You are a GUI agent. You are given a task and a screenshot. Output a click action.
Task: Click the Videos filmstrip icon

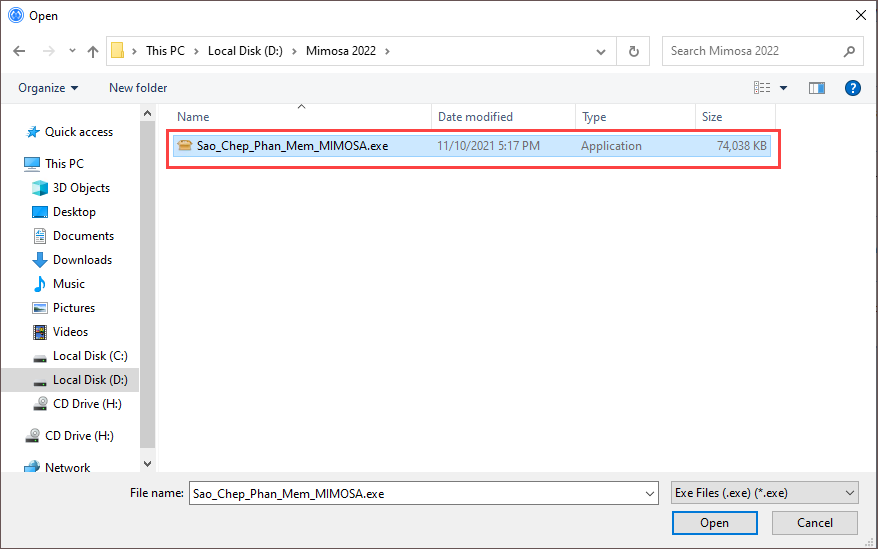click(40, 332)
